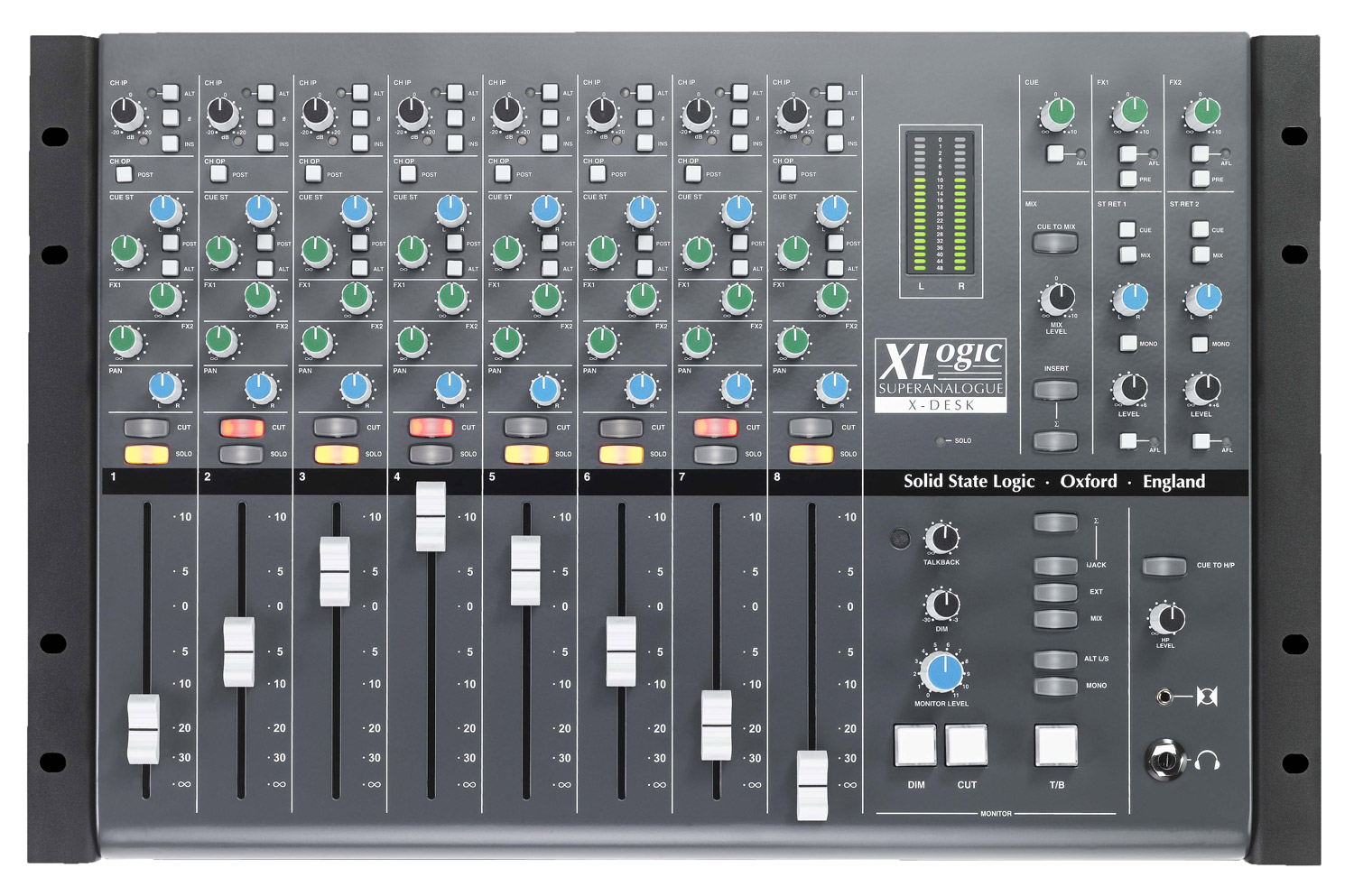Screen dimensions: 1354x896
Task: Click the blue PAN knob on channel 2
Action: (x=260, y=387)
